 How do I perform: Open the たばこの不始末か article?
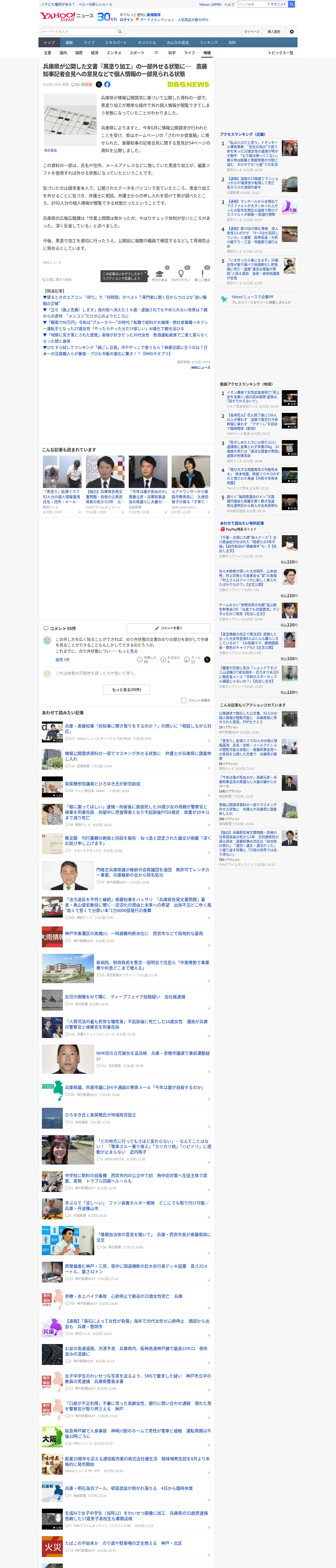(x=123, y=1543)
